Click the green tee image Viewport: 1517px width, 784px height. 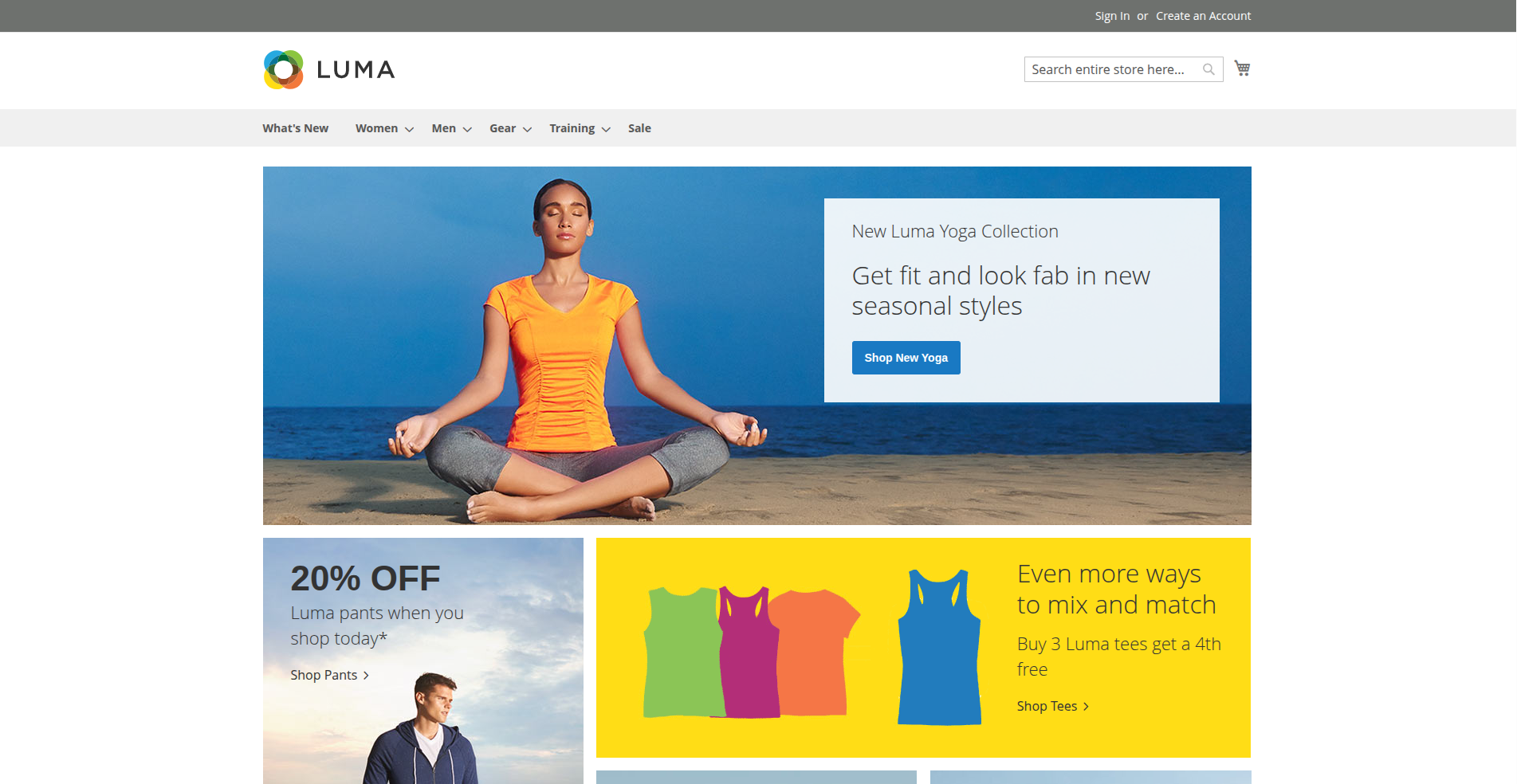682,653
